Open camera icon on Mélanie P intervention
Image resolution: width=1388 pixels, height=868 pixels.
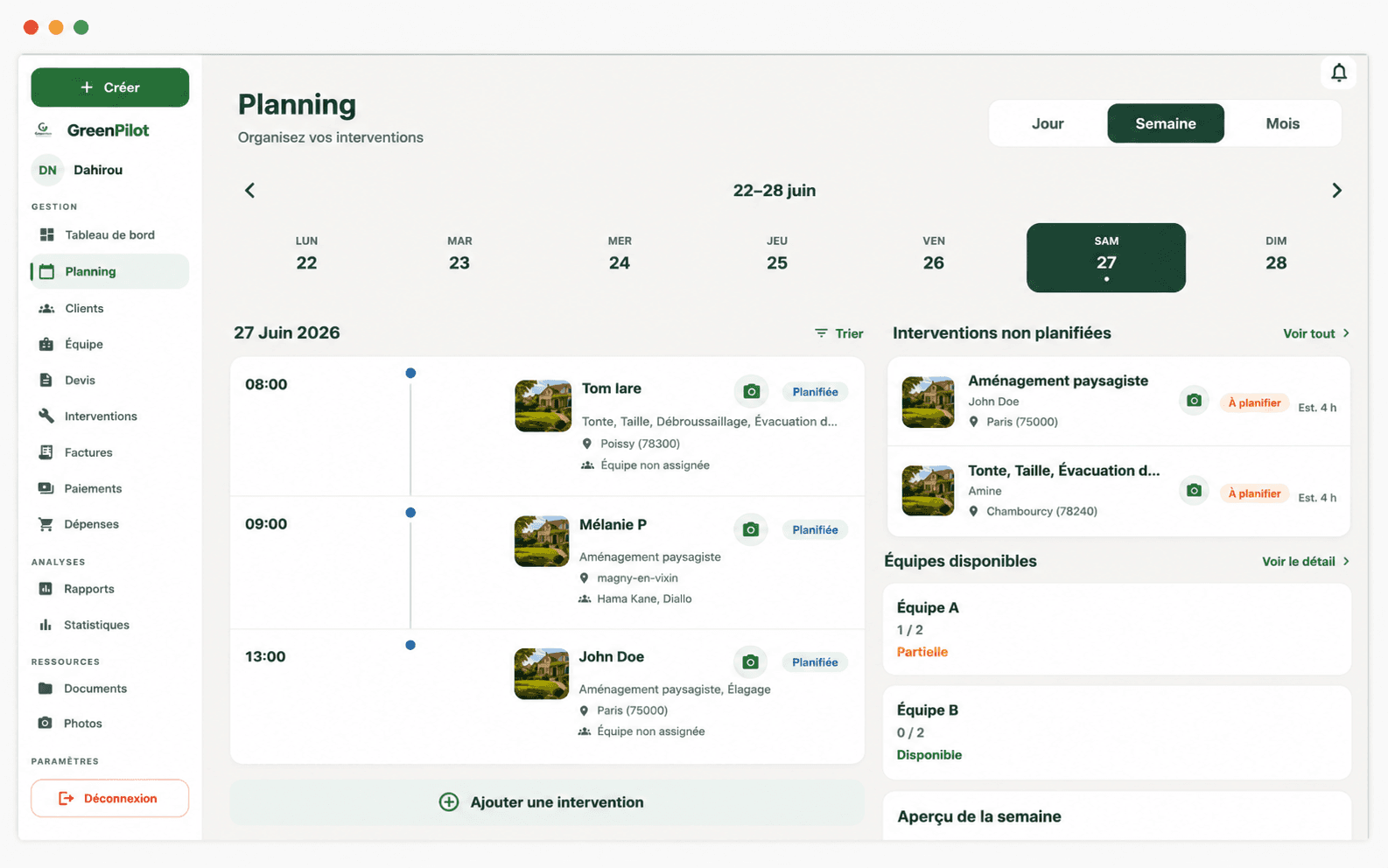[750, 529]
